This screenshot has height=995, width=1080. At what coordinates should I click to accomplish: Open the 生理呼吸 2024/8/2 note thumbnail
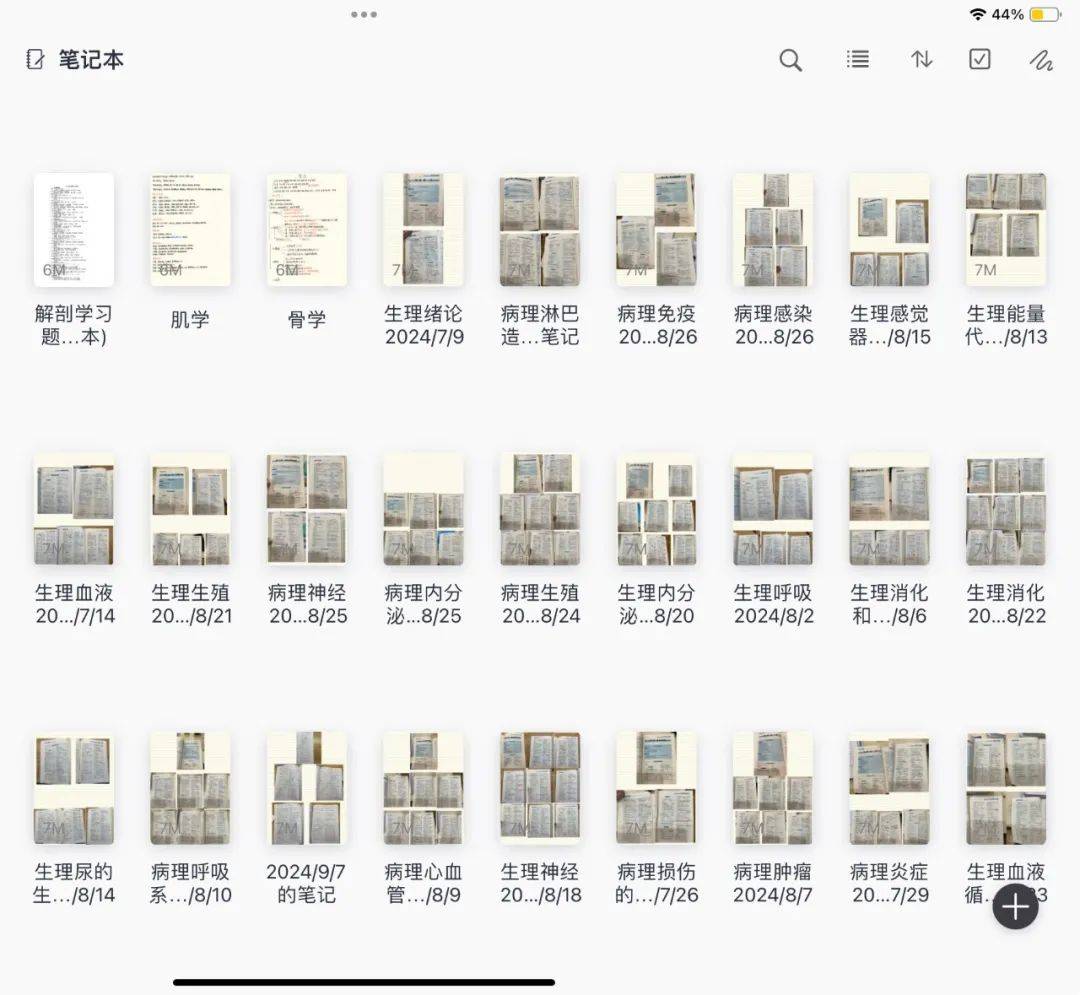tap(773, 509)
